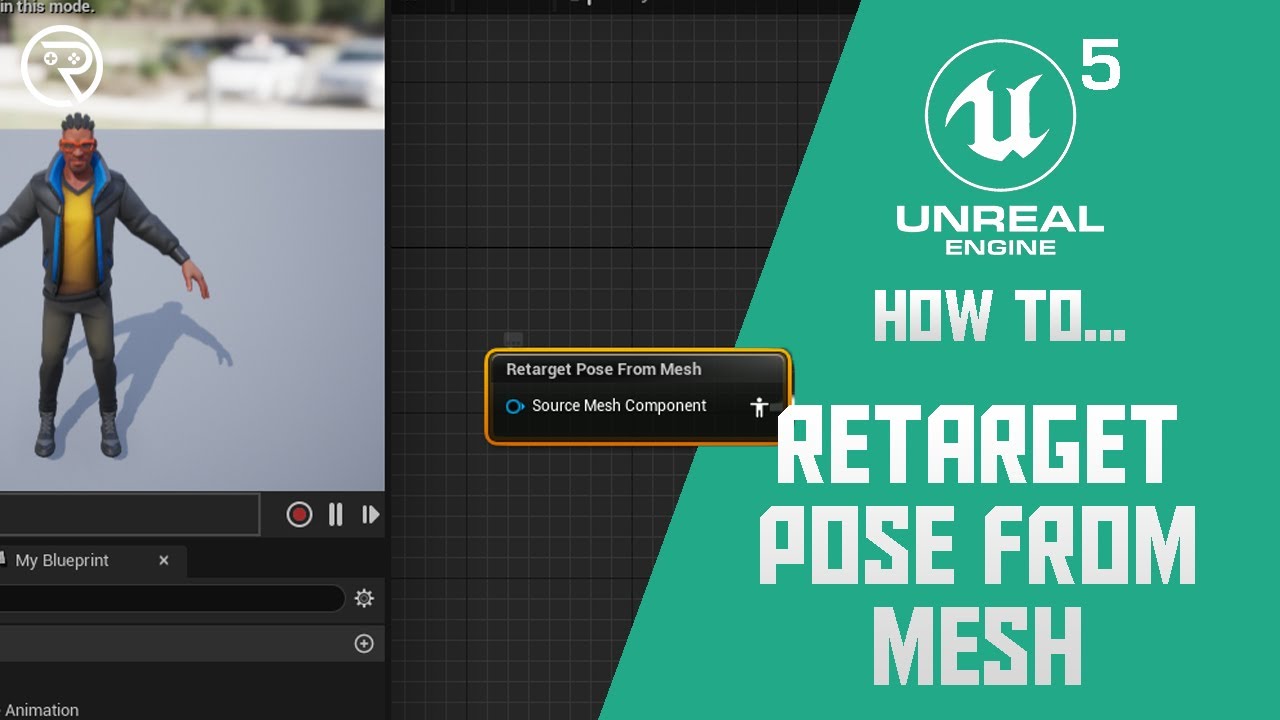The image size is (1280, 720).
Task: Click the add plus icon in My Blueprint
Action: (364, 644)
